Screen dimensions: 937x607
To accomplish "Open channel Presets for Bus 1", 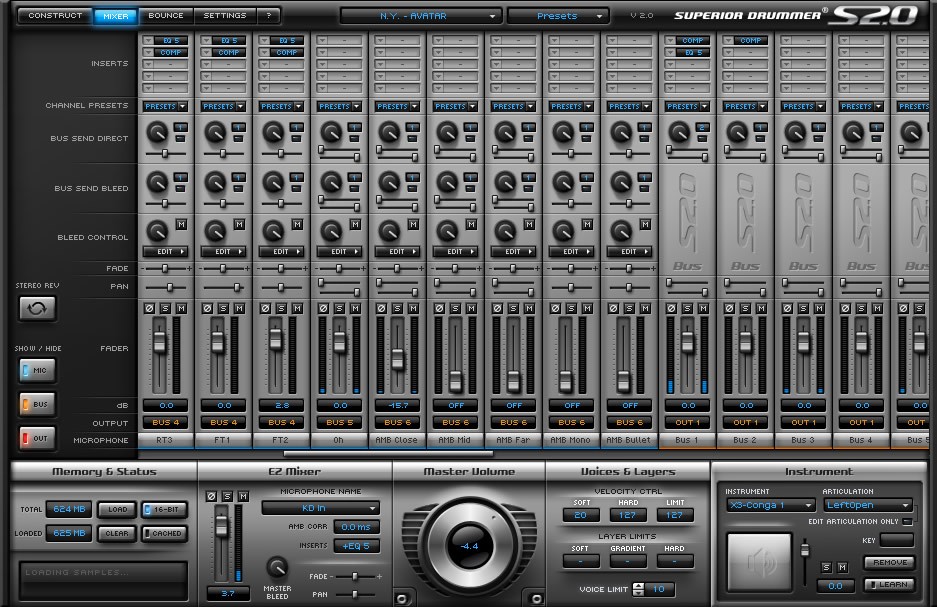I will tap(687, 106).
